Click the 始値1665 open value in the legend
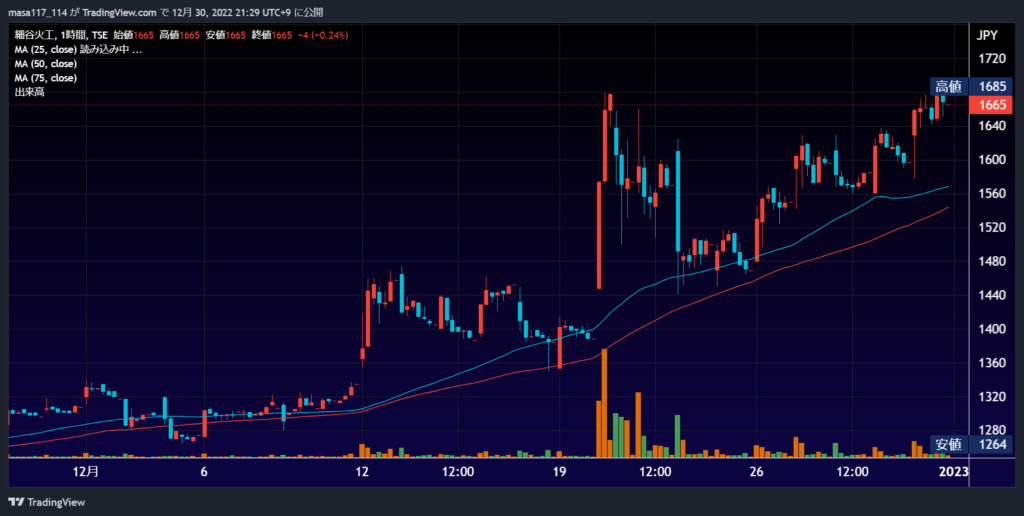 pyautogui.click(x=133, y=35)
